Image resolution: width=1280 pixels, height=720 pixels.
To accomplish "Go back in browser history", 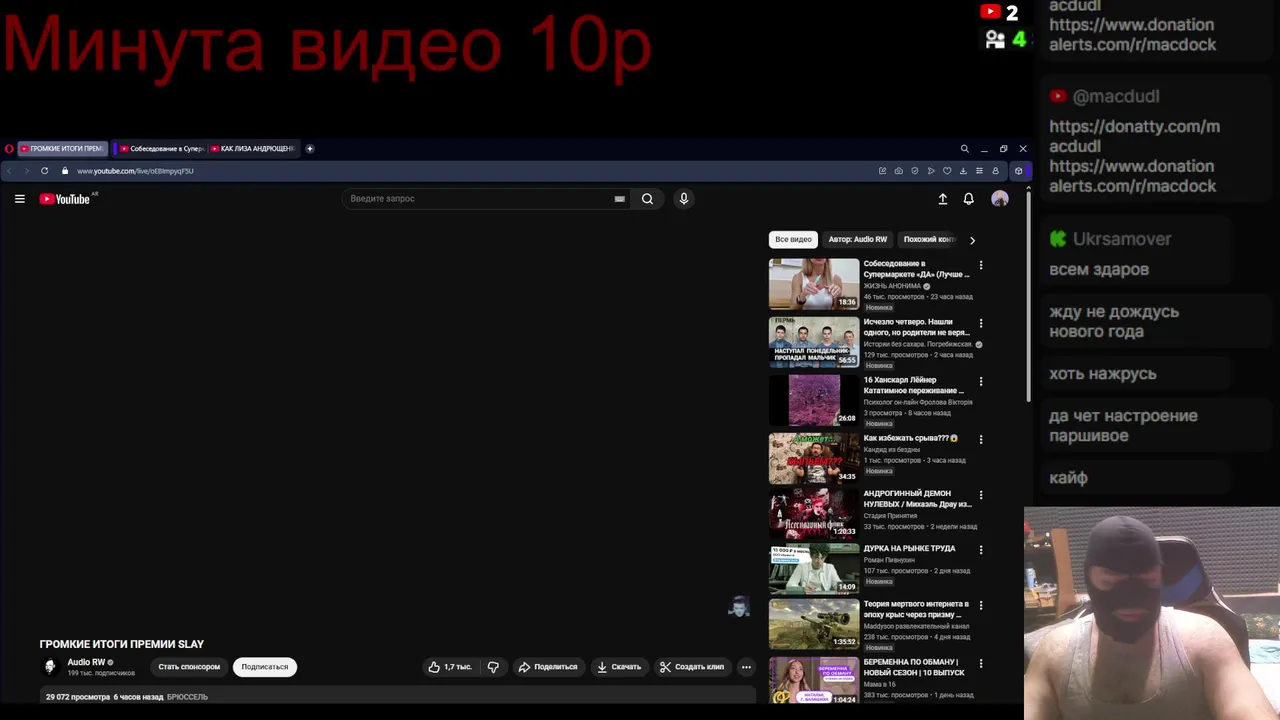I will click(x=10, y=171).
